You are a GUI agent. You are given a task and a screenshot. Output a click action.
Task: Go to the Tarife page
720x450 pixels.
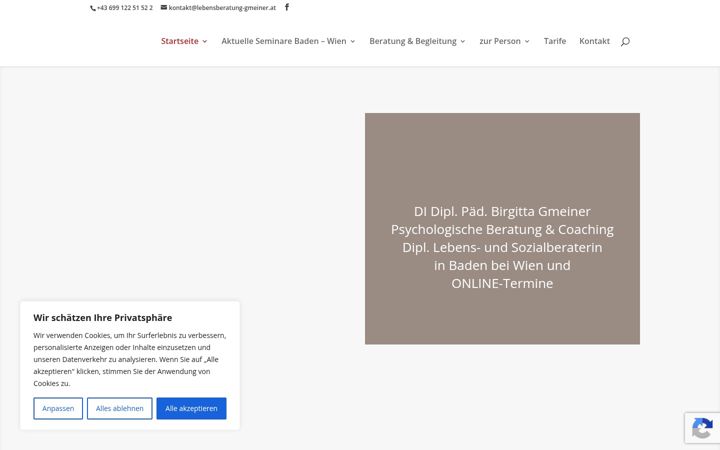click(555, 41)
